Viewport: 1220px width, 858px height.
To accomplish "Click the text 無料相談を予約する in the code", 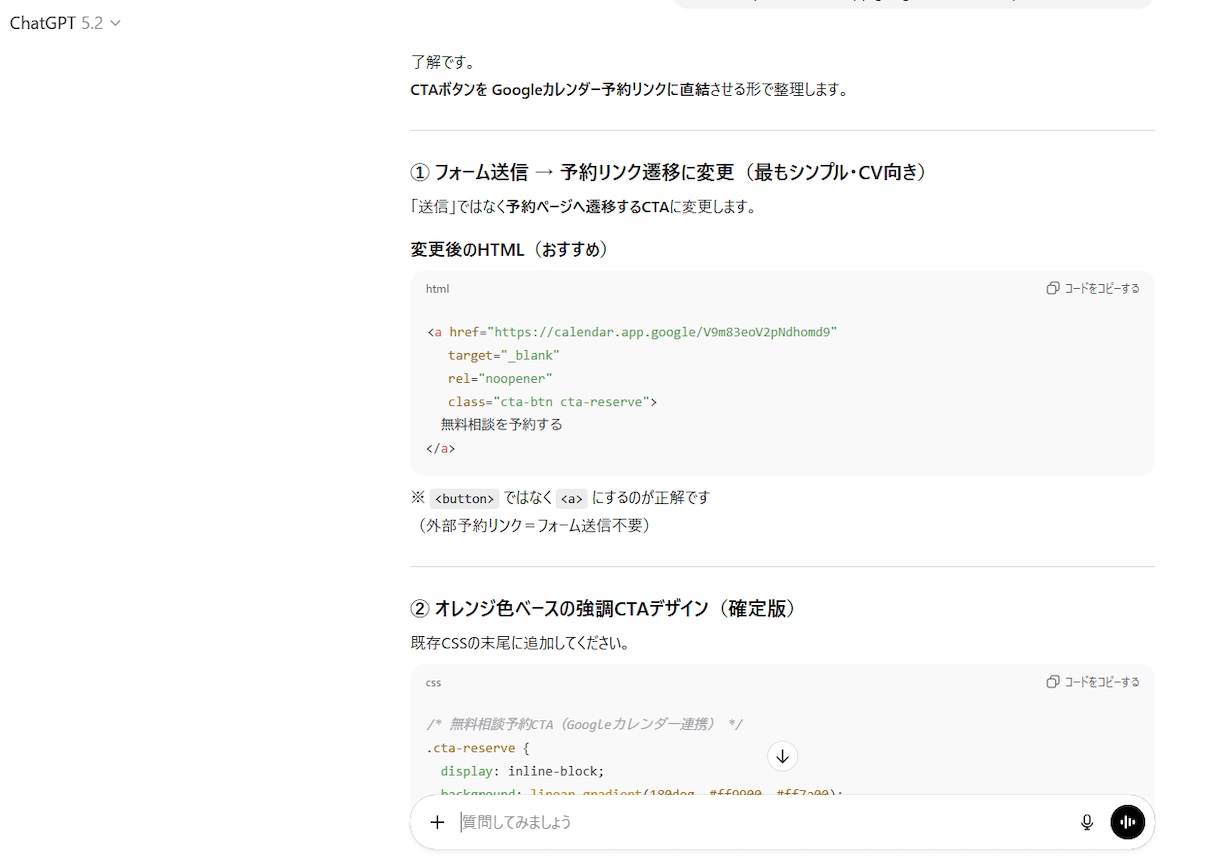I will click(502, 424).
